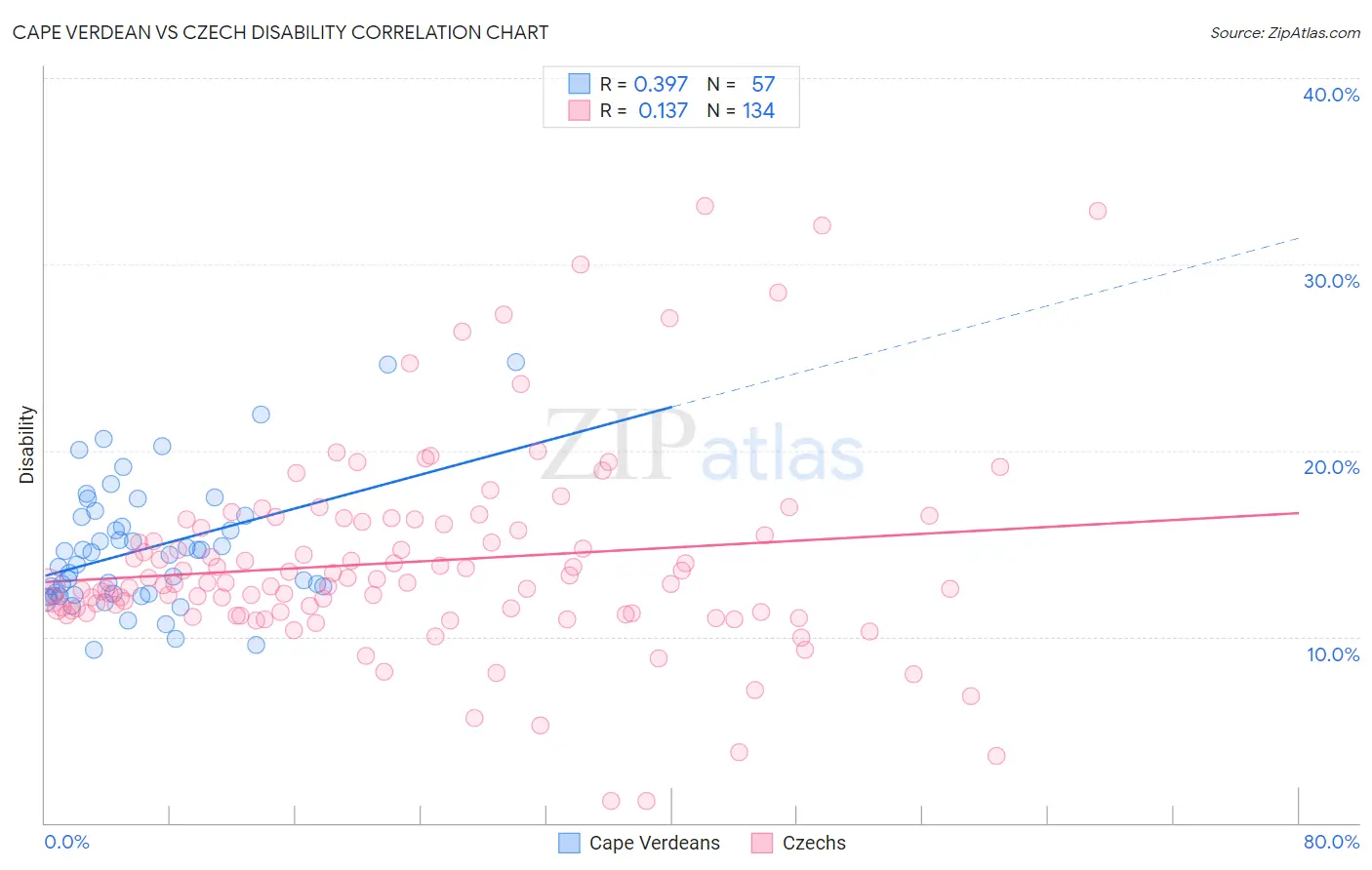Select the Czechs legend label
This screenshot has height=870, width=1372.
point(815,843)
